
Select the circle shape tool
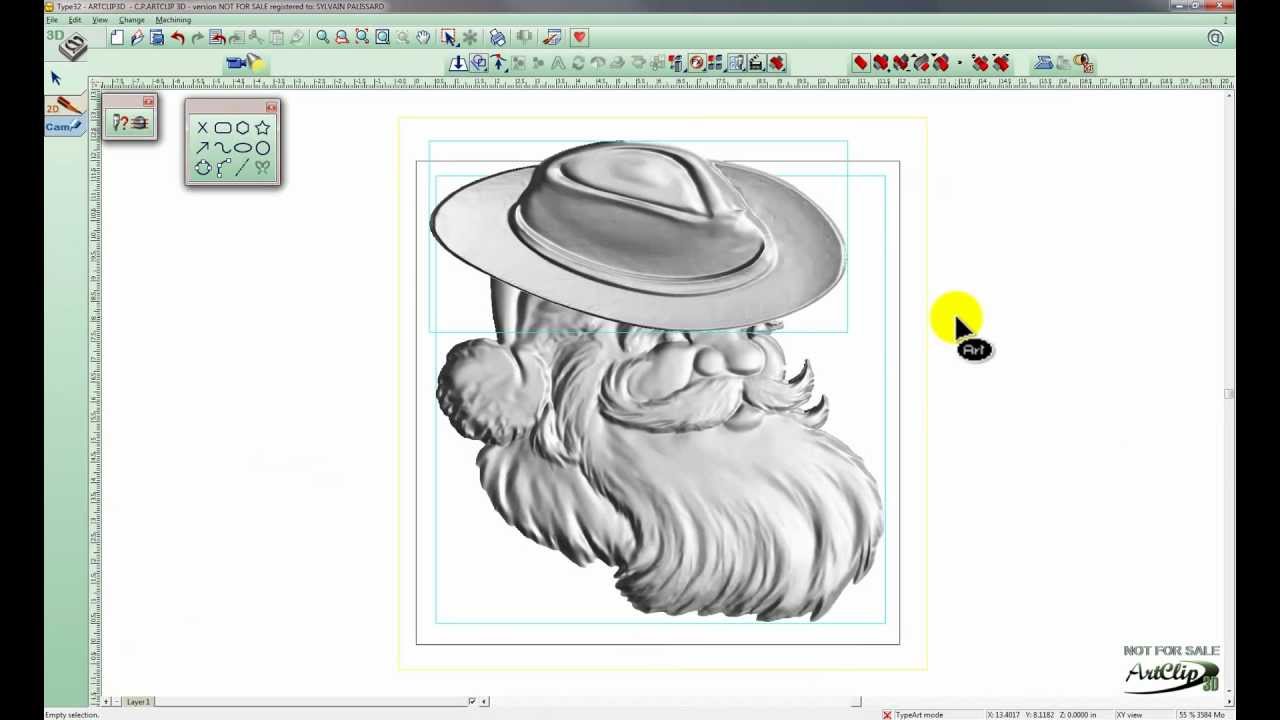click(x=262, y=148)
